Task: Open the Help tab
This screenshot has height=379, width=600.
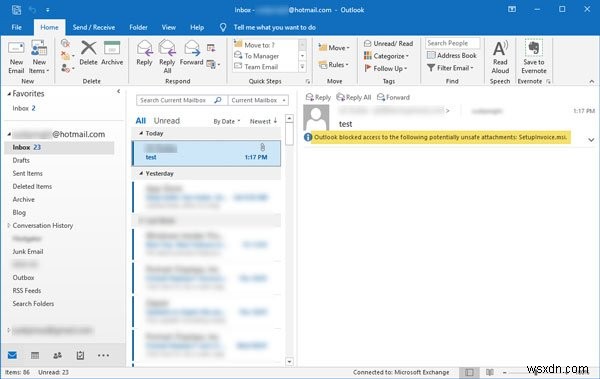Action: click(197, 27)
